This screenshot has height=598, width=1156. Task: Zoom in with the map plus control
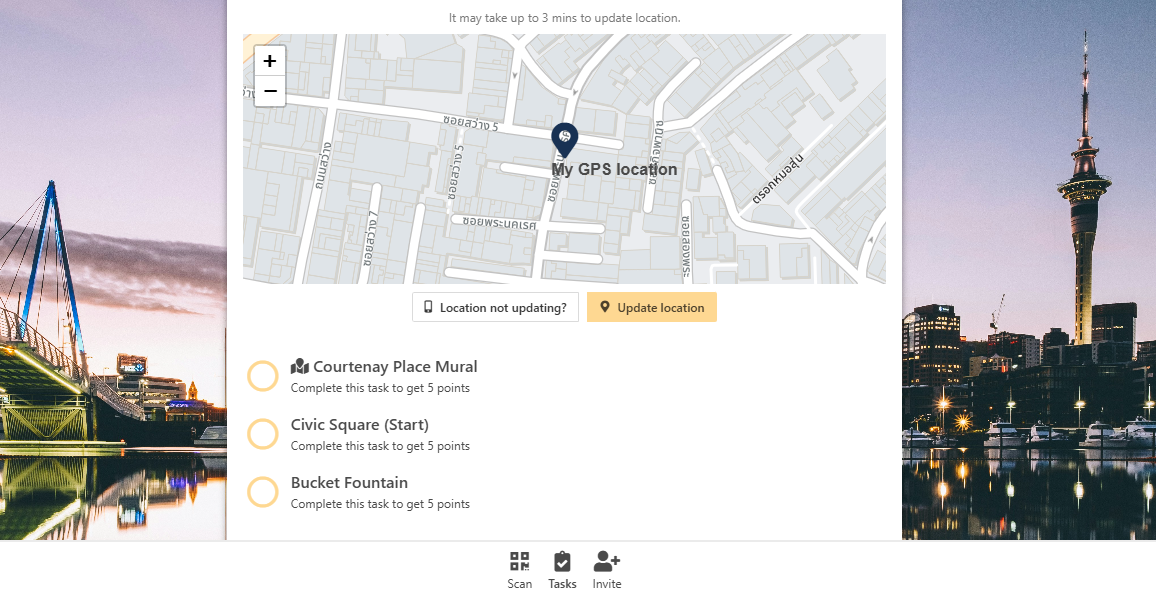click(269, 60)
